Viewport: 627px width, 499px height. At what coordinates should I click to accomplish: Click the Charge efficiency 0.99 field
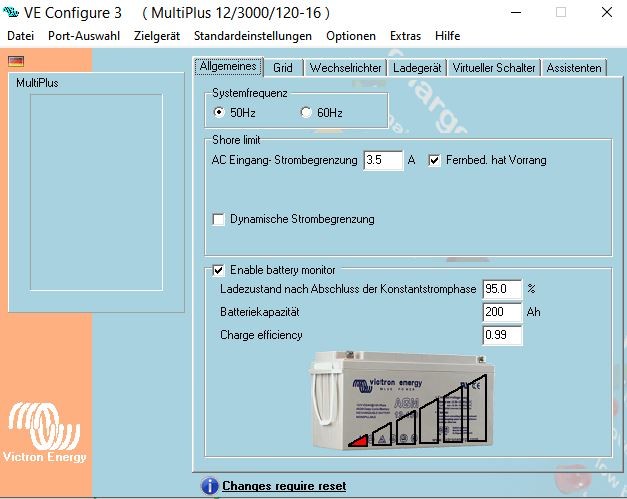coord(502,335)
